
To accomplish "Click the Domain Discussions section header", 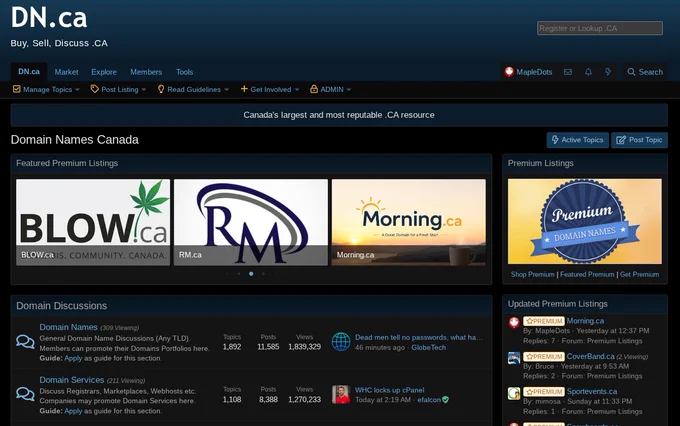I will click(62, 306).
